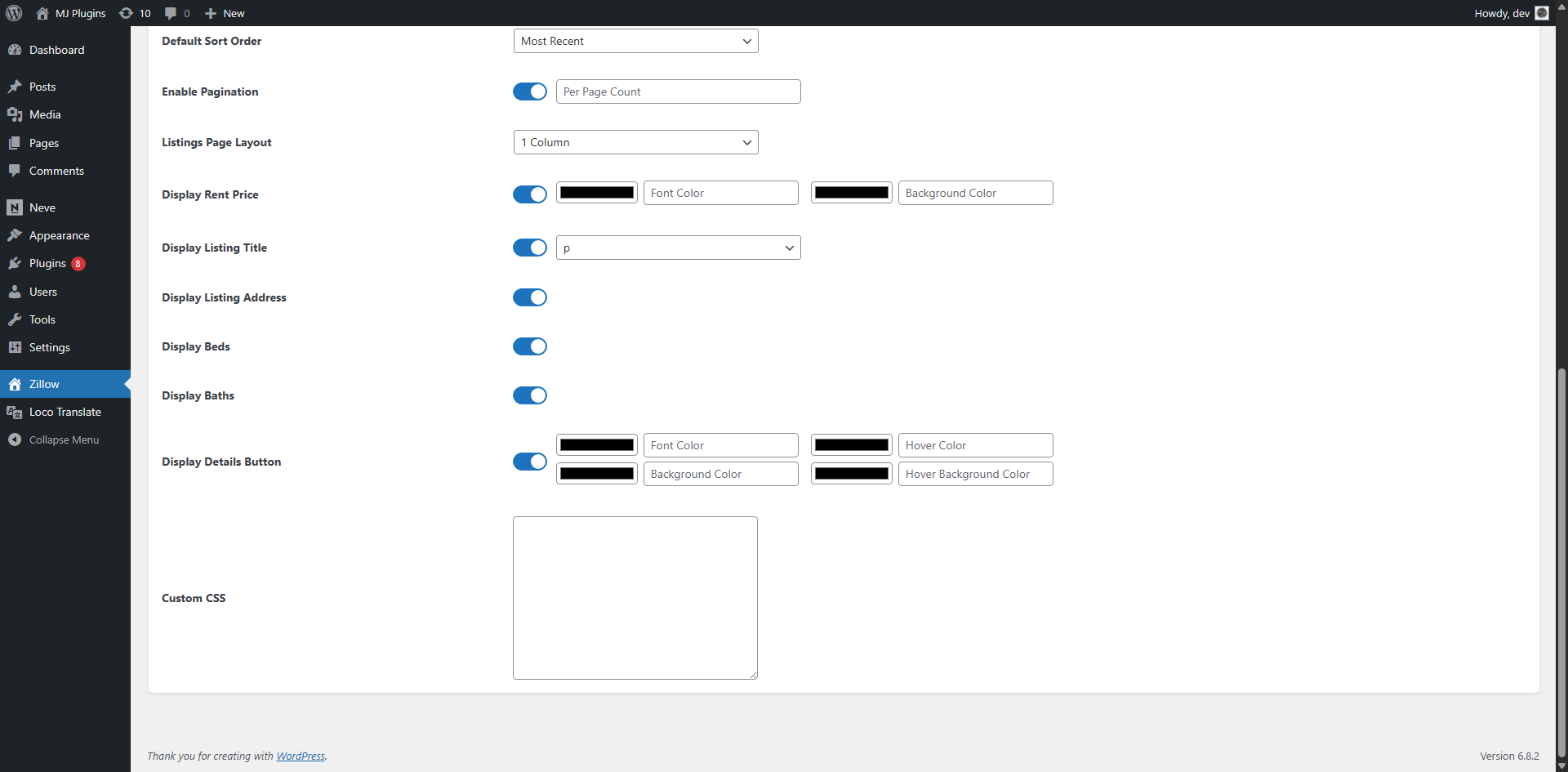The image size is (1568, 772).
Task: Click the Media library icon
Action: coord(15,114)
